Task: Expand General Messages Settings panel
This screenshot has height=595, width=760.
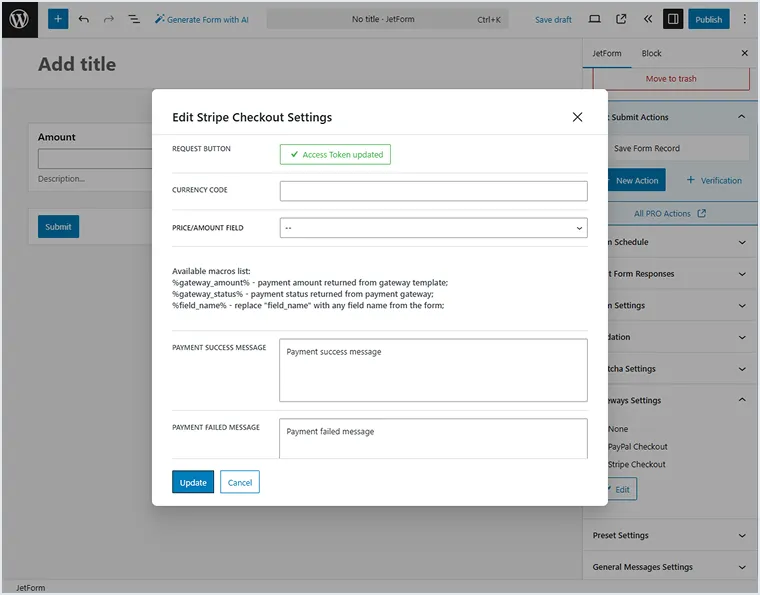Action: click(668, 567)
